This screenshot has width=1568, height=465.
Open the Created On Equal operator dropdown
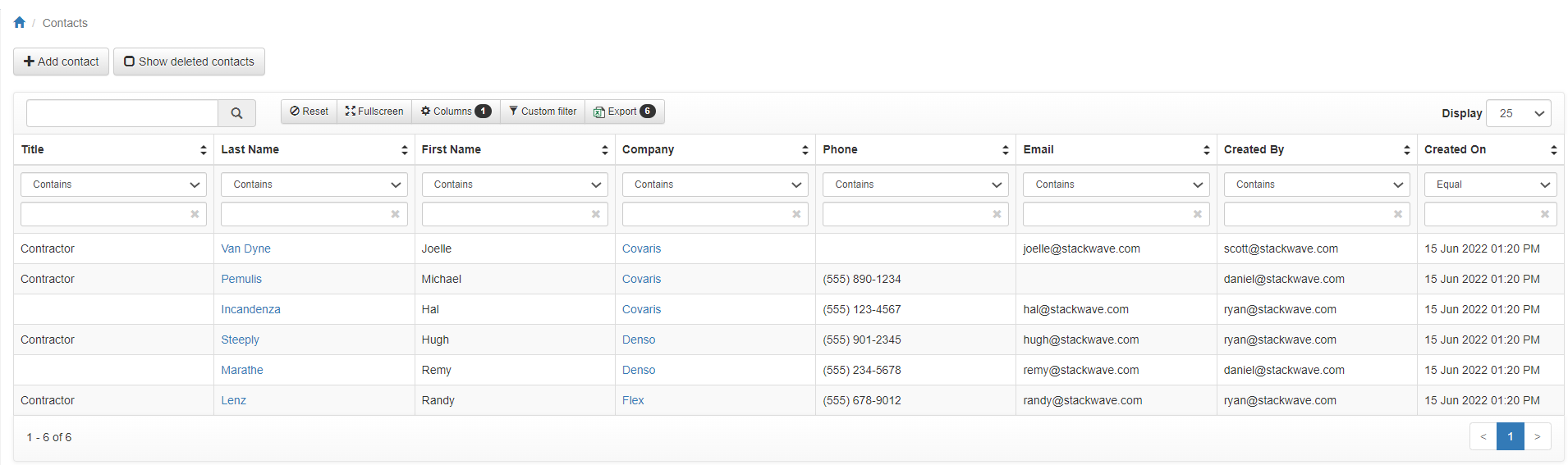(x=1490, y=185)
